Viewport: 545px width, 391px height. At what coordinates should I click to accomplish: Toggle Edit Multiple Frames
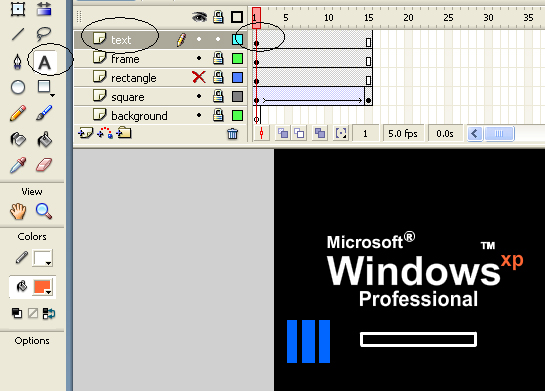(x=320, y=133)
